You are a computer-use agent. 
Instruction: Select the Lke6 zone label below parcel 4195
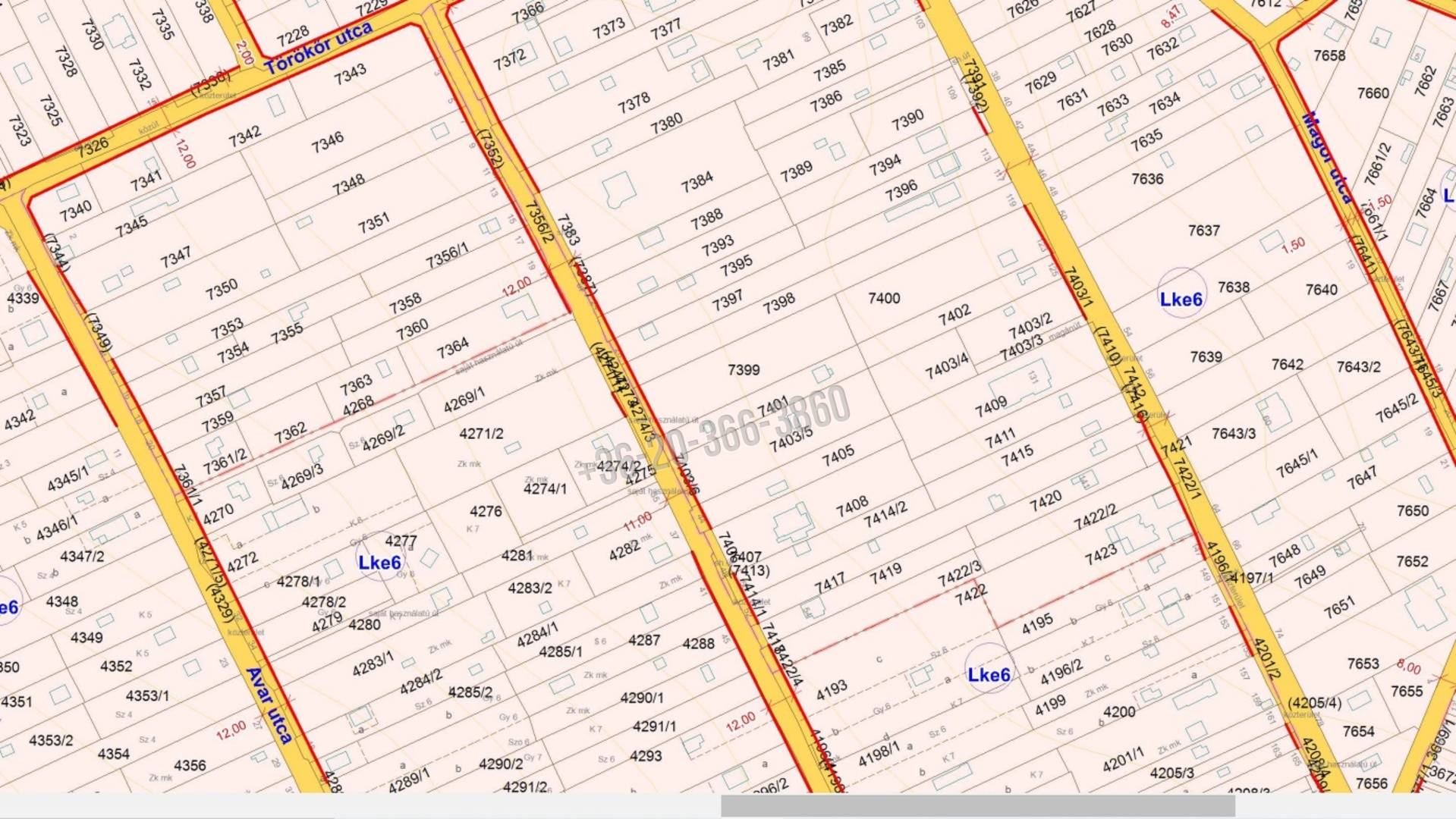[x=989, y=675]
